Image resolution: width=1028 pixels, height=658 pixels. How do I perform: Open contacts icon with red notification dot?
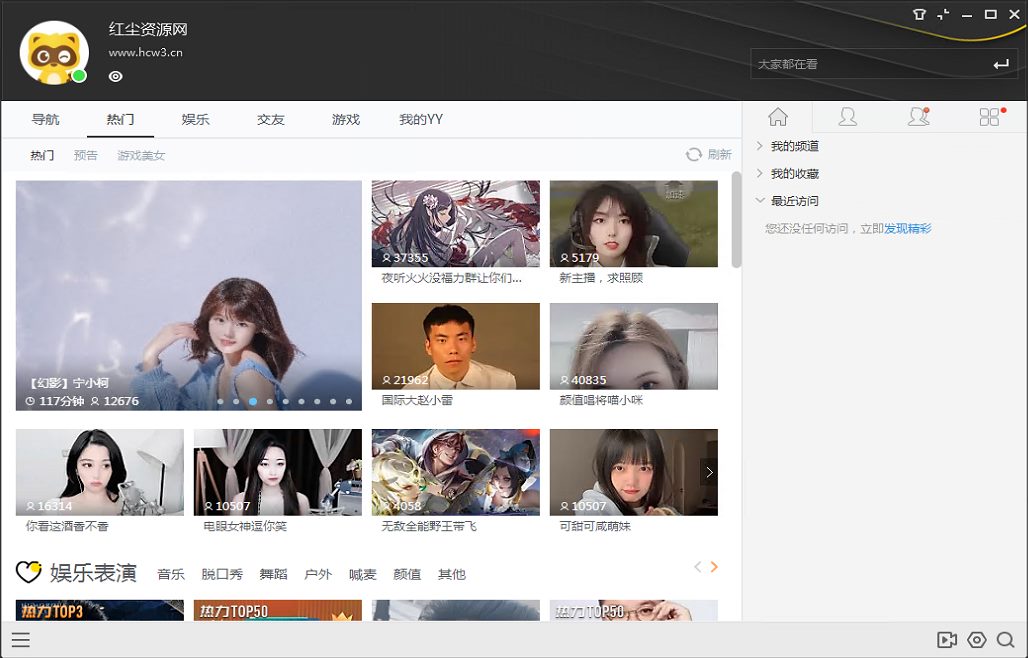coord(918,116)
